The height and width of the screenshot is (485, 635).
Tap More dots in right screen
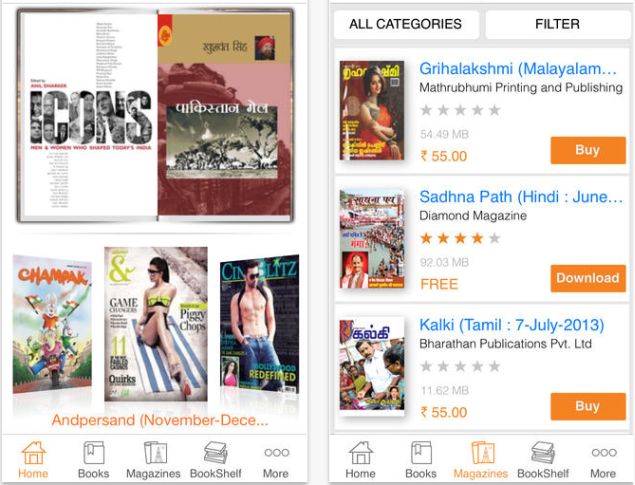pos(604,452)
